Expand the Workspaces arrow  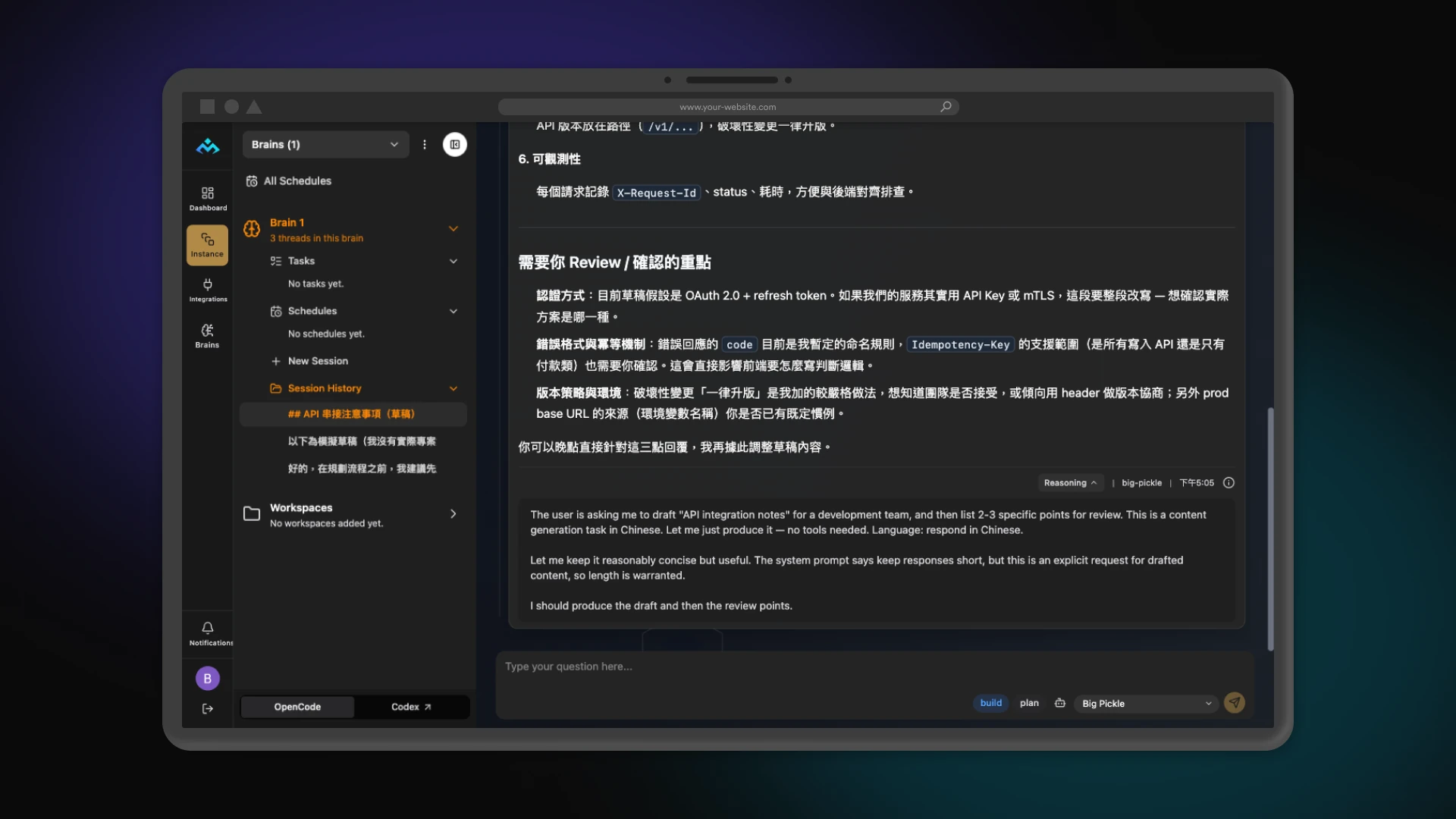pyautogui.click(x=453, y=514)
